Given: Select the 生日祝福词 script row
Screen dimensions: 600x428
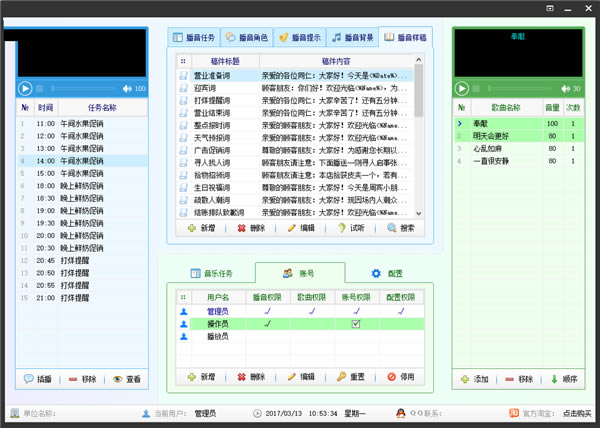Looking at the screenshot, I should tap(295, 188).
